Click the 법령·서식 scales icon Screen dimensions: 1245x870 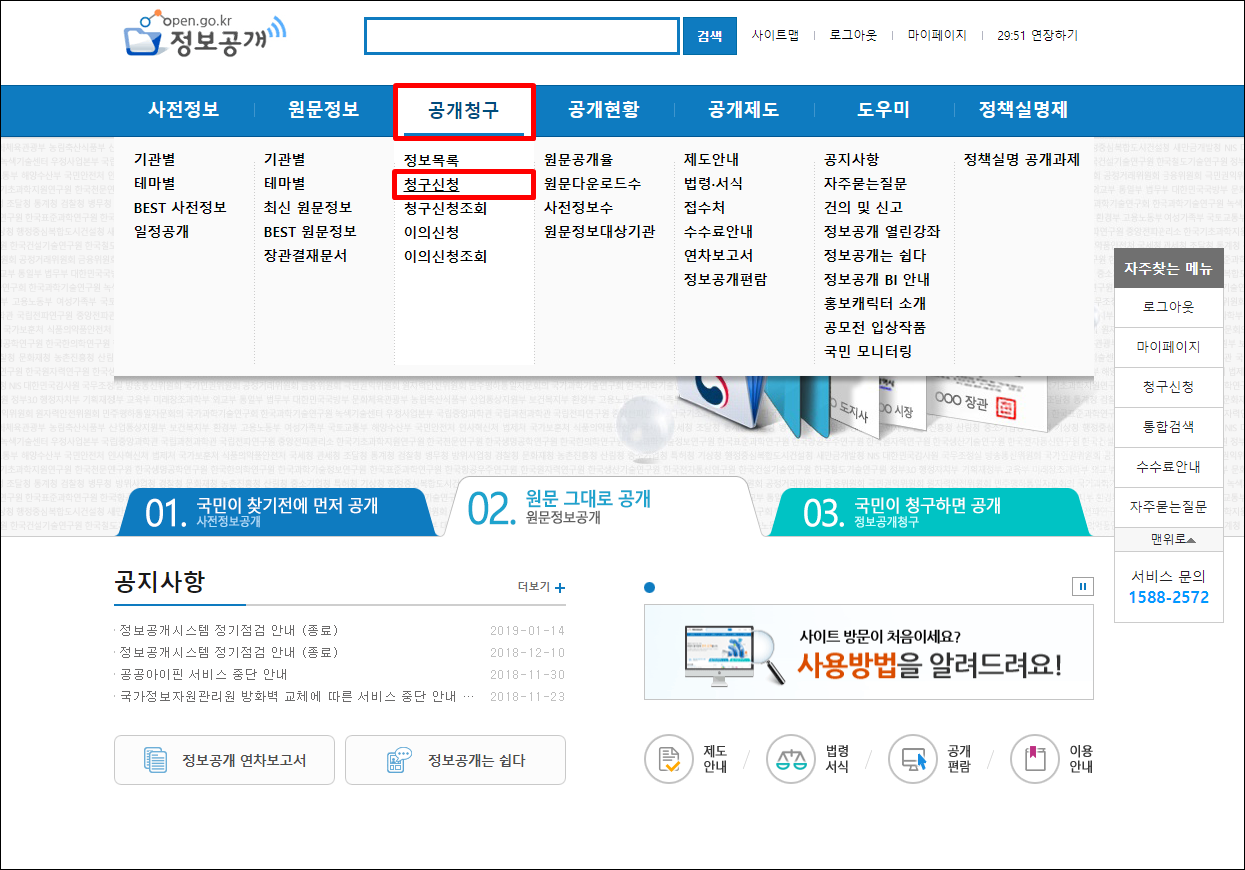click(x=790, y=759)
